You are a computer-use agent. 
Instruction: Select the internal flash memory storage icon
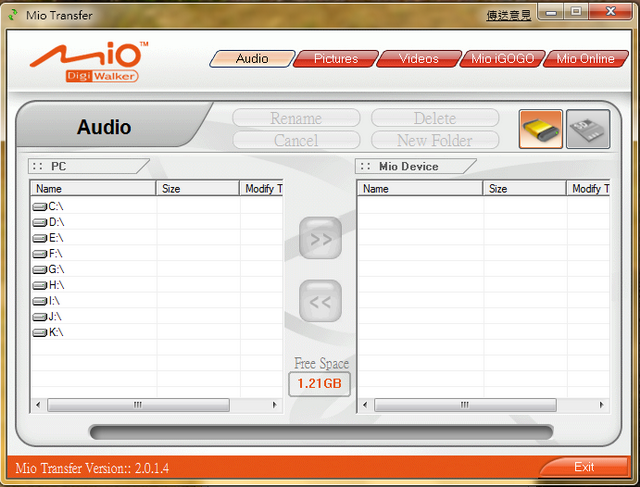pyautogui.click(x=540, y=129)
